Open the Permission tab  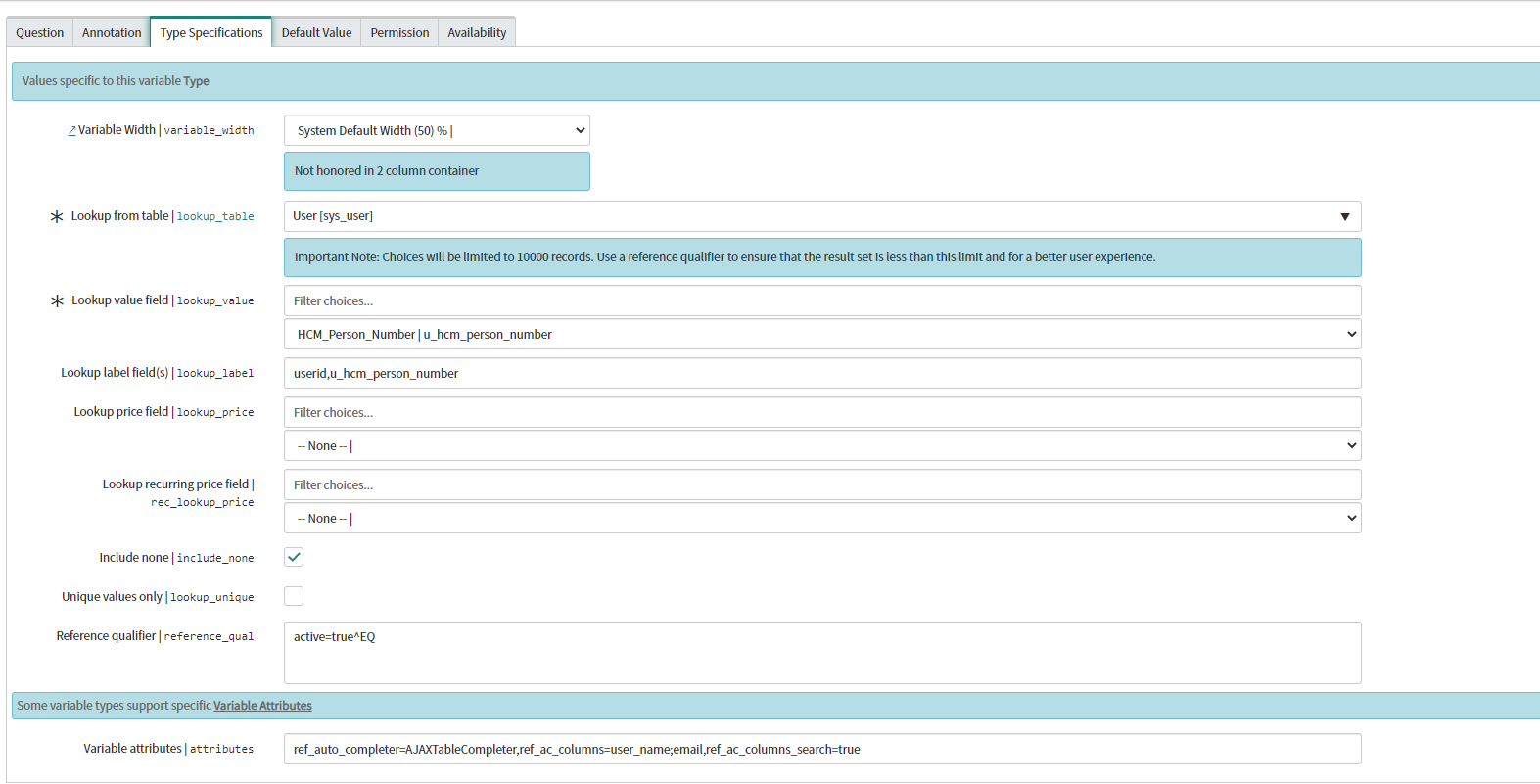399,32
